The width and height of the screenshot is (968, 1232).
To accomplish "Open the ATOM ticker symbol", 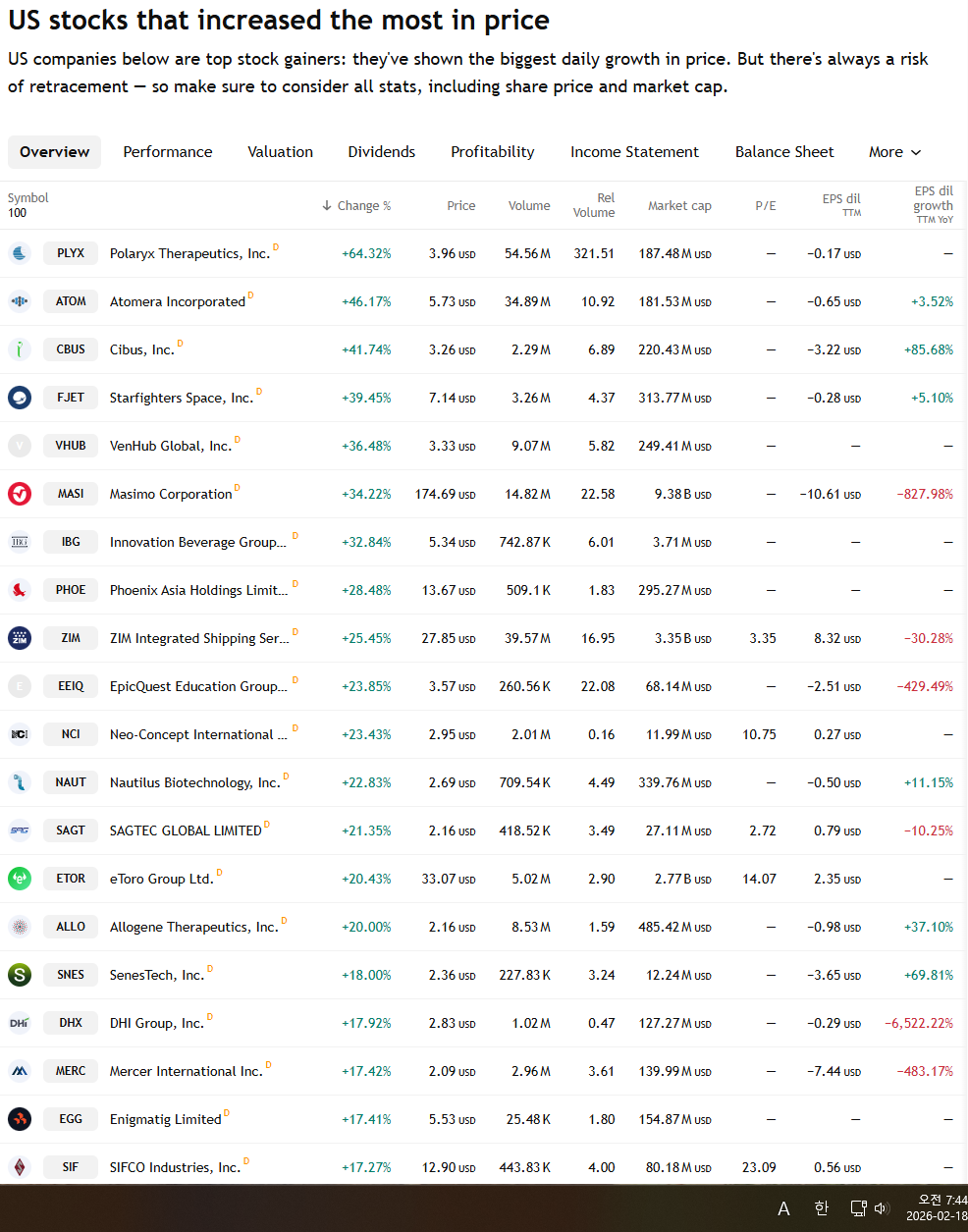I will point(71,301).
